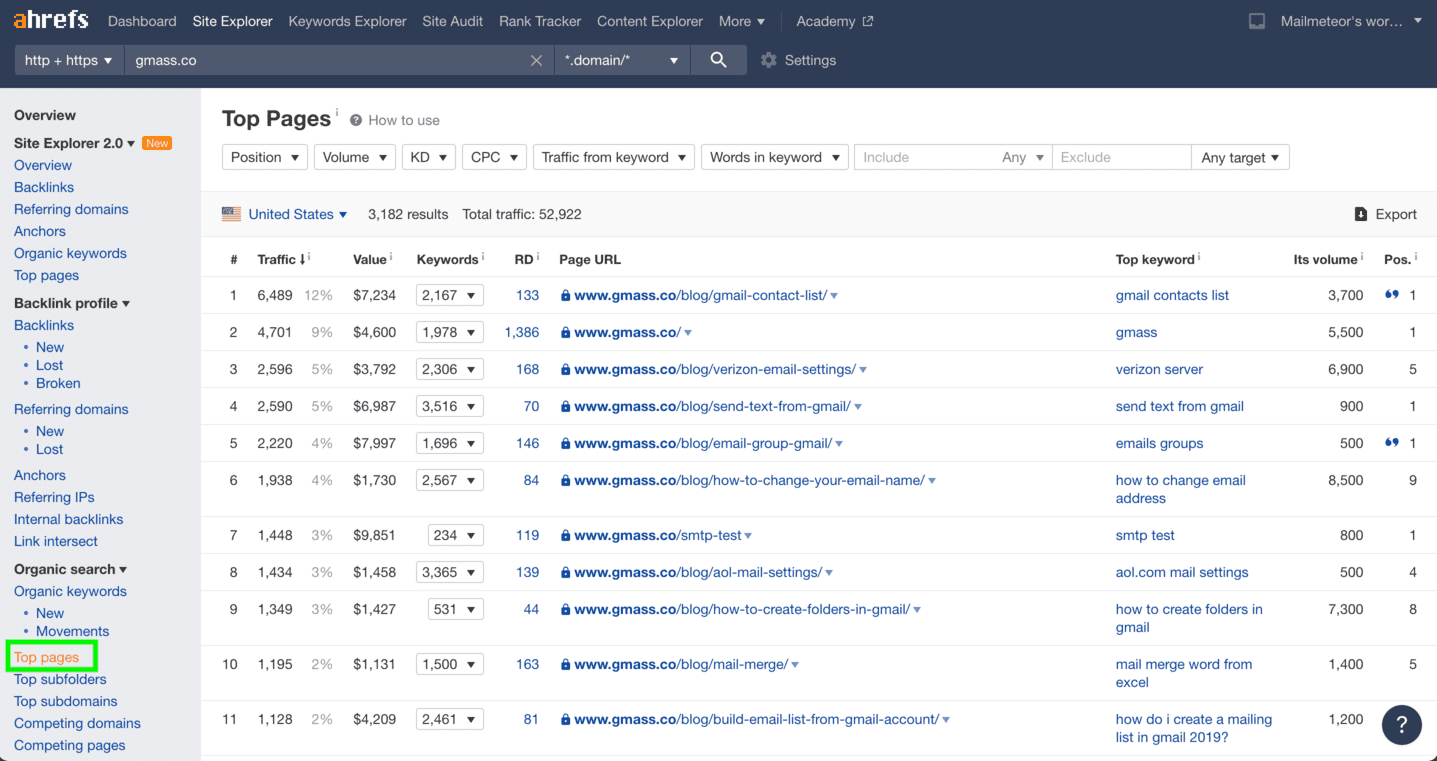Open the *.domain/* mode dropdown

pyautogui.click(x=621, y=60)
